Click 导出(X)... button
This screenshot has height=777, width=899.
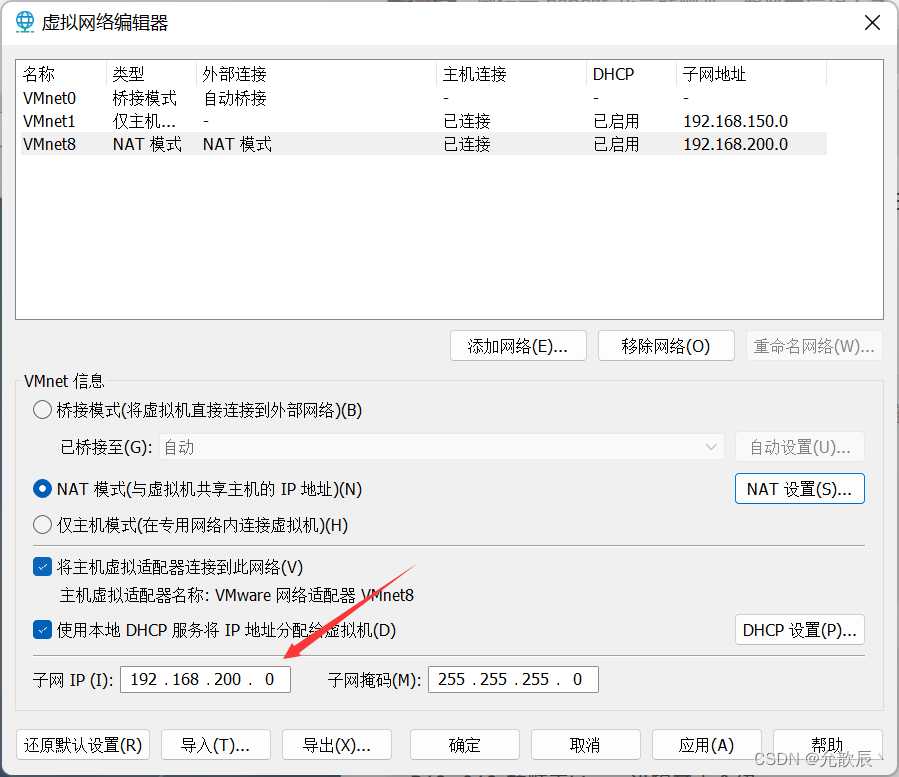tap(337, 745)
